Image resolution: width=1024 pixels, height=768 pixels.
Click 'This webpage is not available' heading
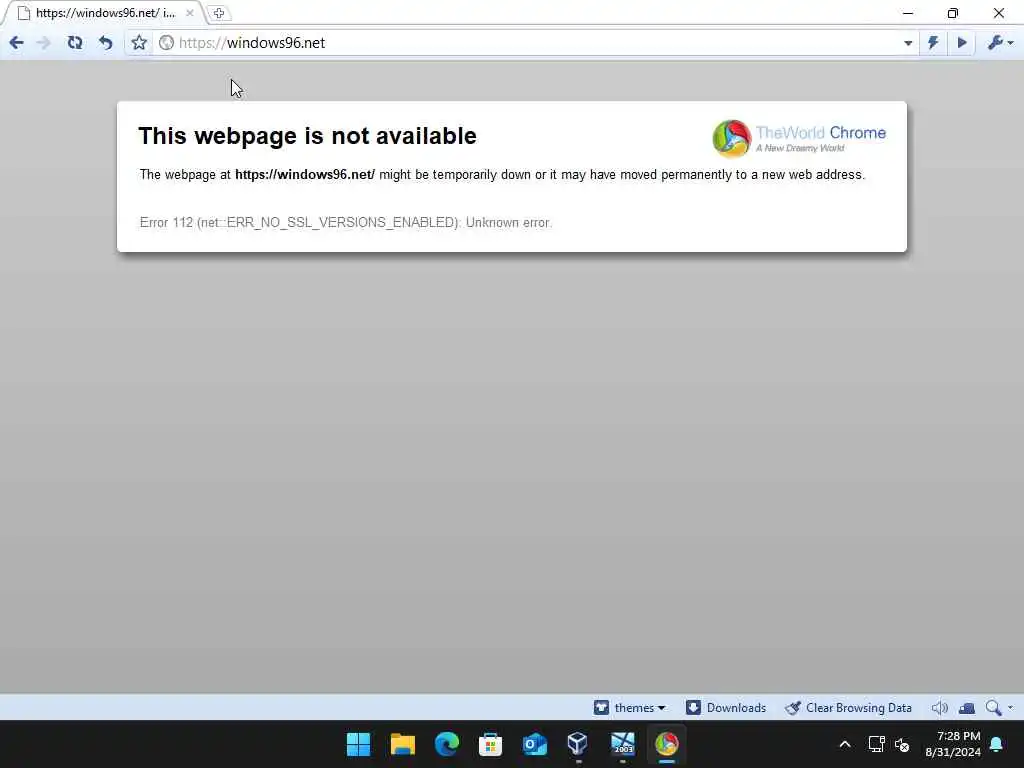tap(308, 136)
